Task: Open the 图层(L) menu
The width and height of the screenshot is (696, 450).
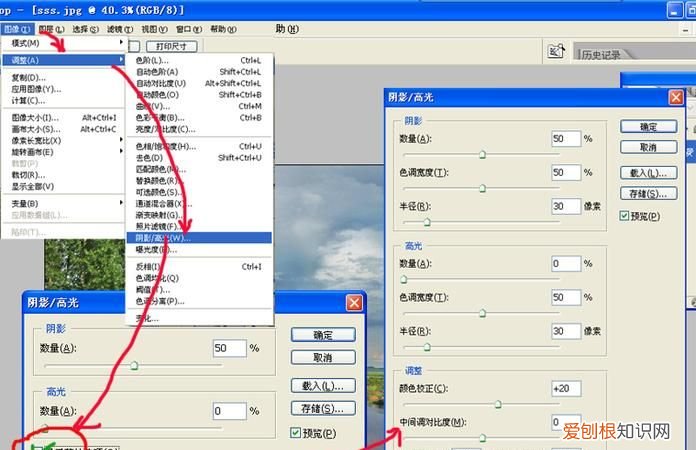Action: (51, 29)
